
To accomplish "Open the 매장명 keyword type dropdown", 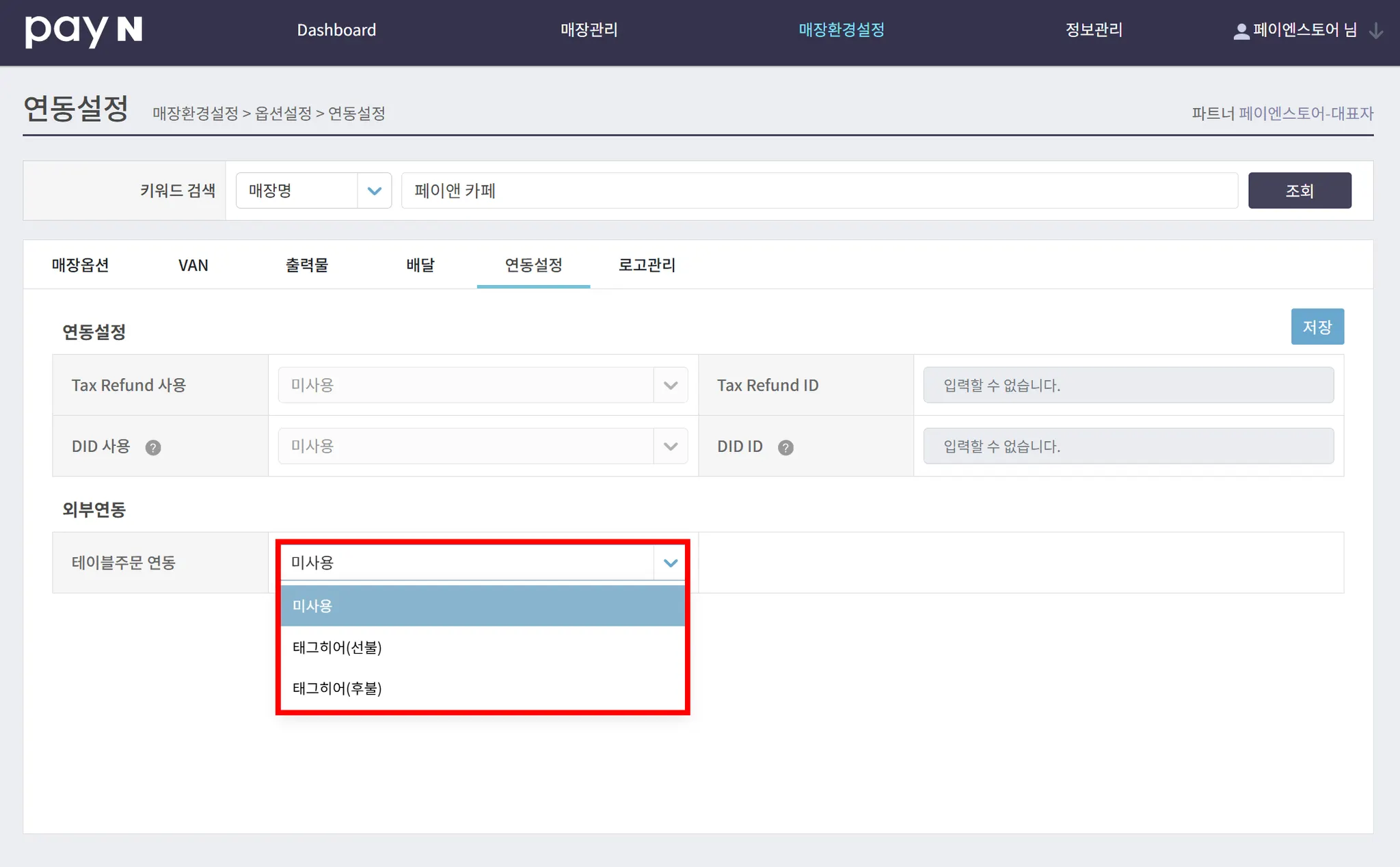I will (x=313, y=191).
